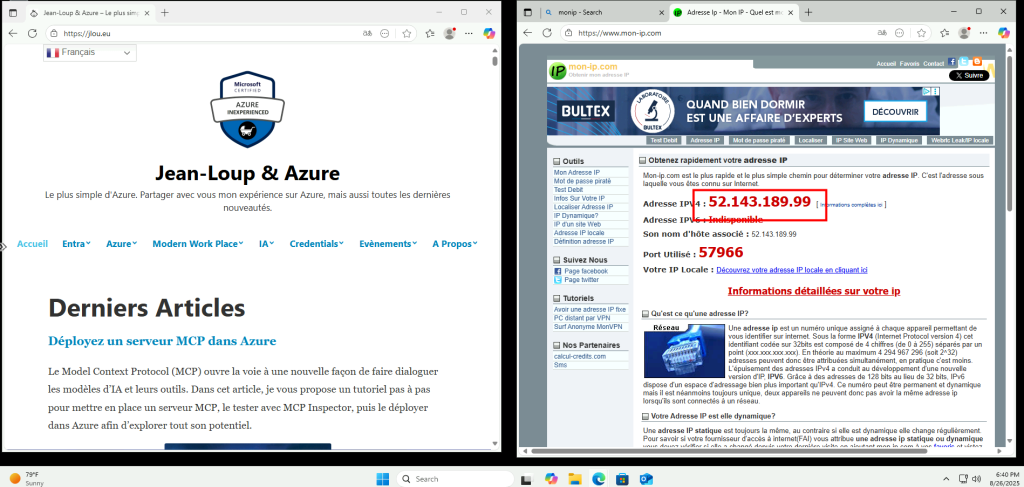The width and height of the screenshot is (1024, 487).
Task: Launch Copilot in the jlou.eu window
Action: [x=488, y=33]
